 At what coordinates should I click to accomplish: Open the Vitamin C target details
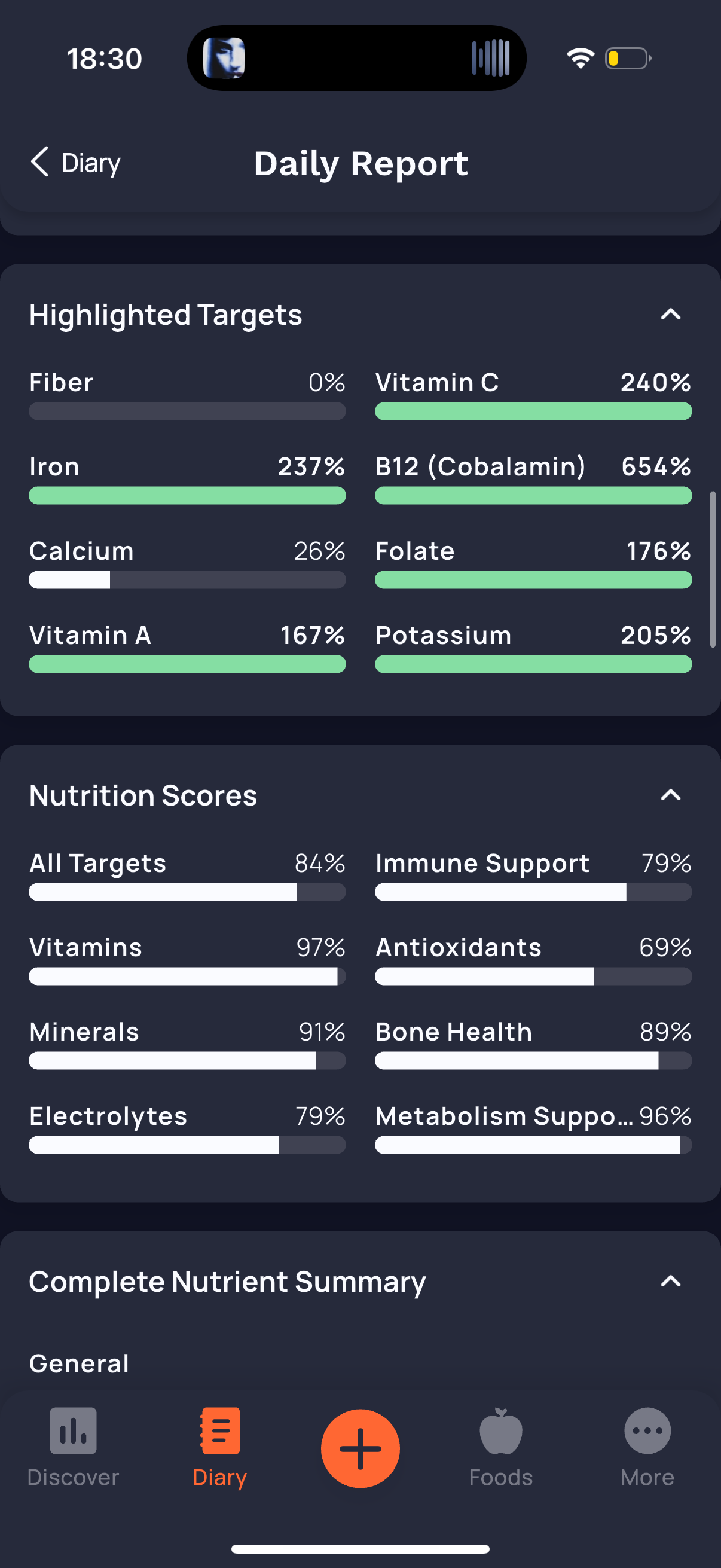point(533,395)
